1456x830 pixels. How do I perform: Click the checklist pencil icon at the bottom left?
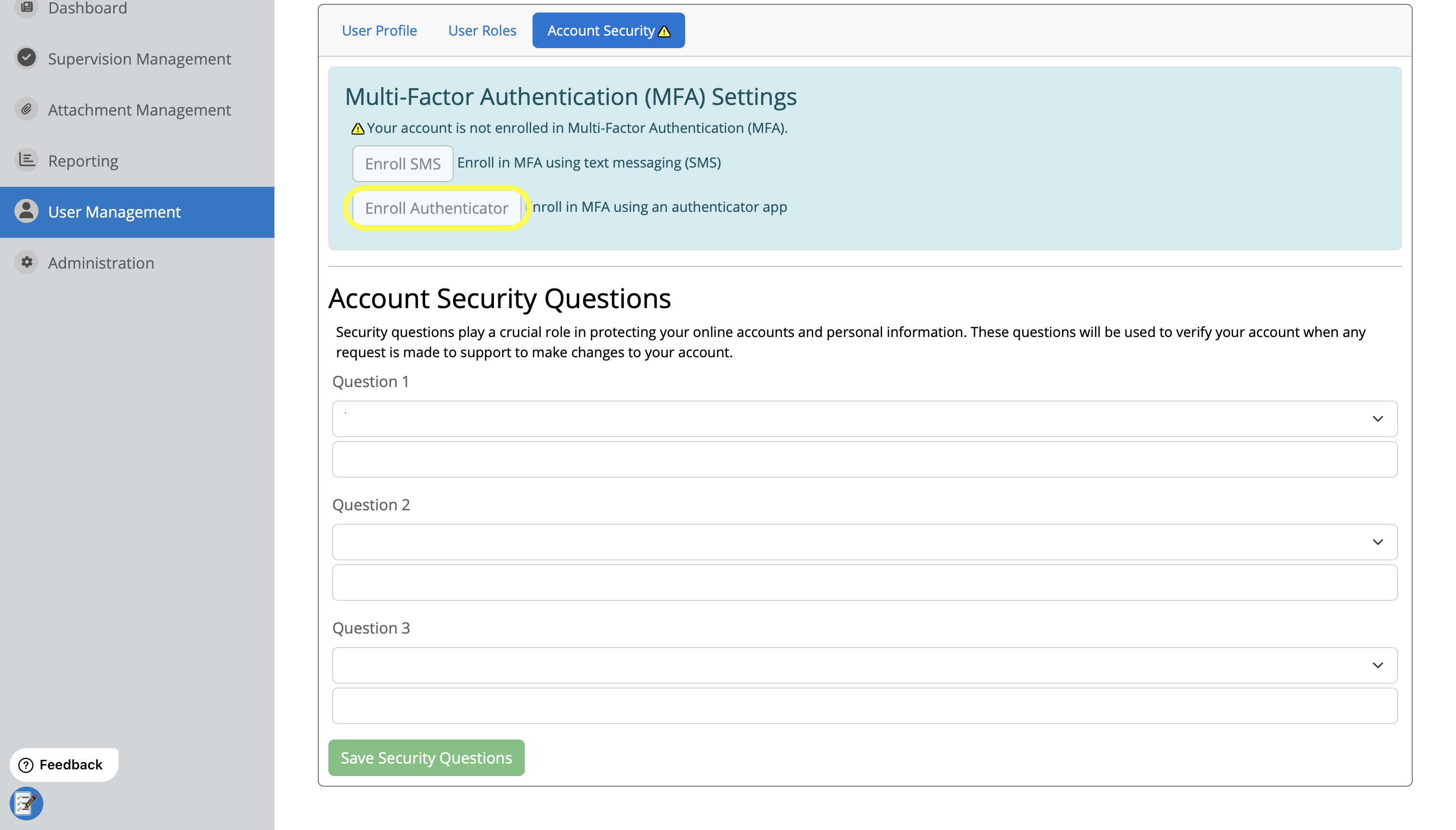pos(26,803)
